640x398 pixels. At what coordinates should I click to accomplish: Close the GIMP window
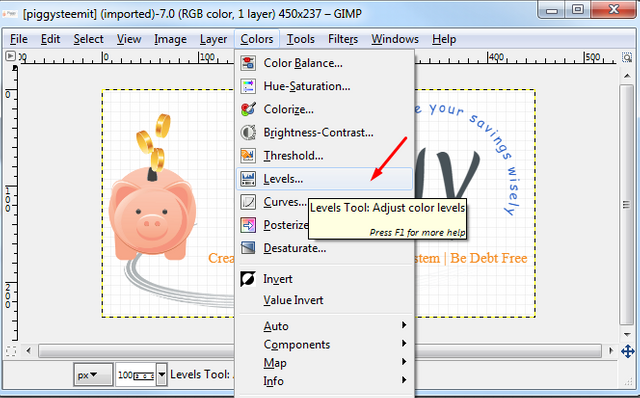pos(613,10)
